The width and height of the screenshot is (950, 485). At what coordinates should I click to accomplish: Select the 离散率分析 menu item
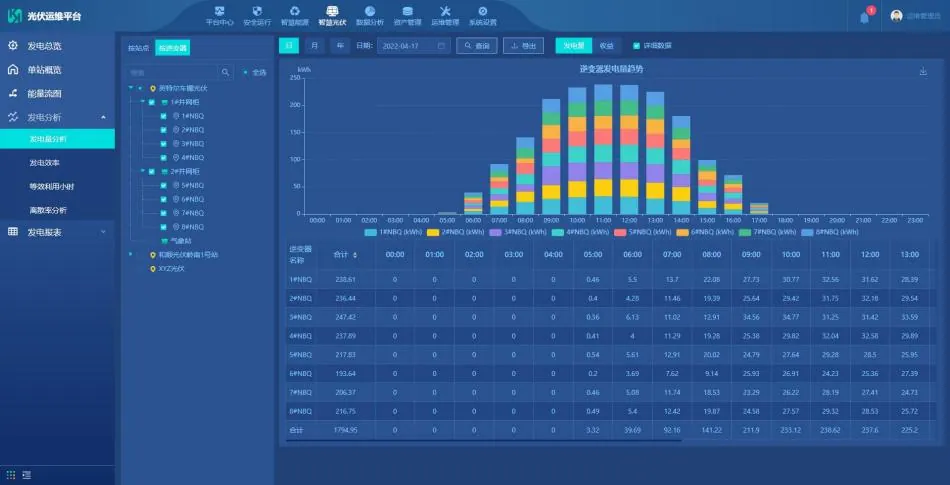click(48, 210)
